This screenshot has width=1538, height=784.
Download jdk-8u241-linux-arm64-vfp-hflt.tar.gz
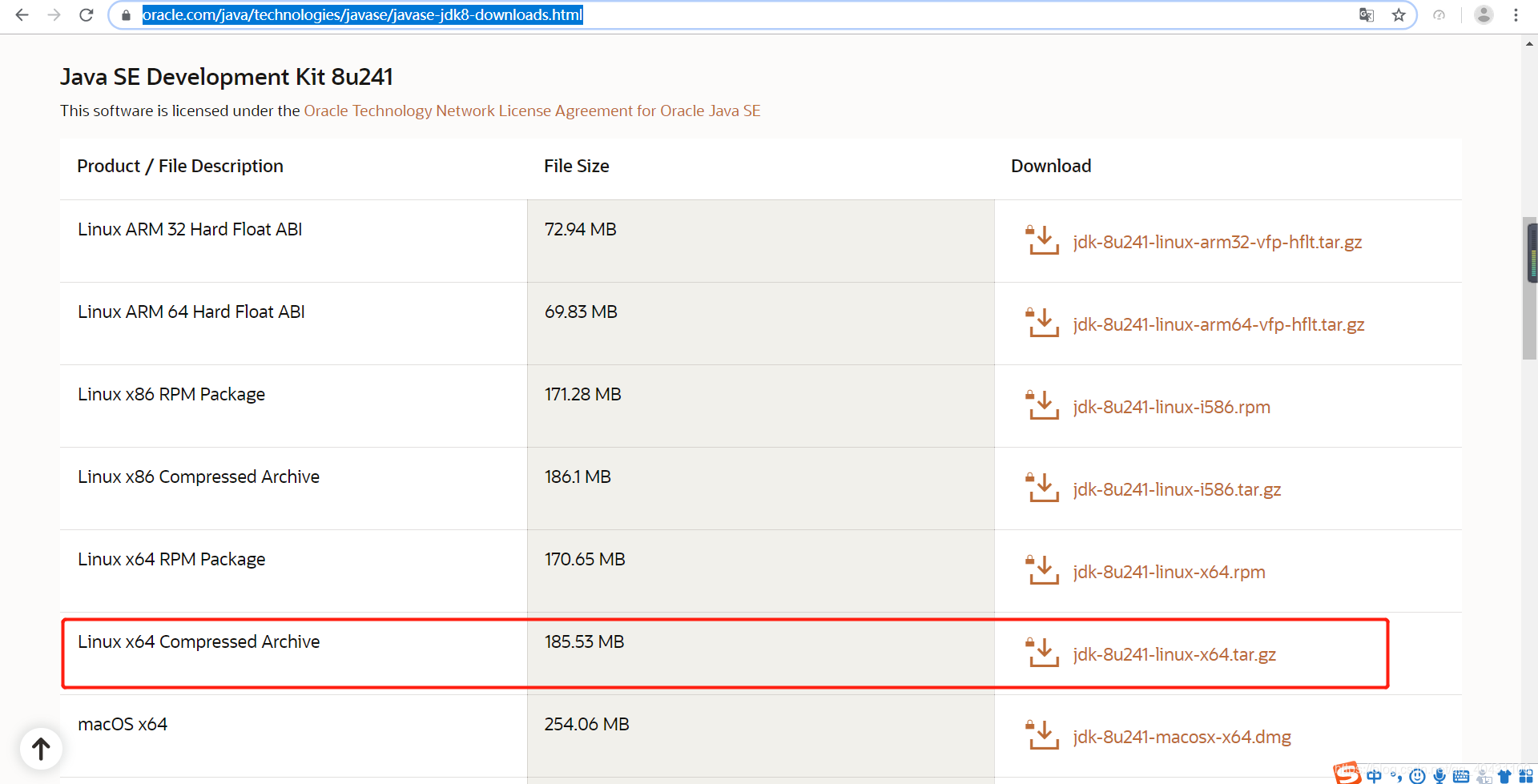click(1218, 324)
